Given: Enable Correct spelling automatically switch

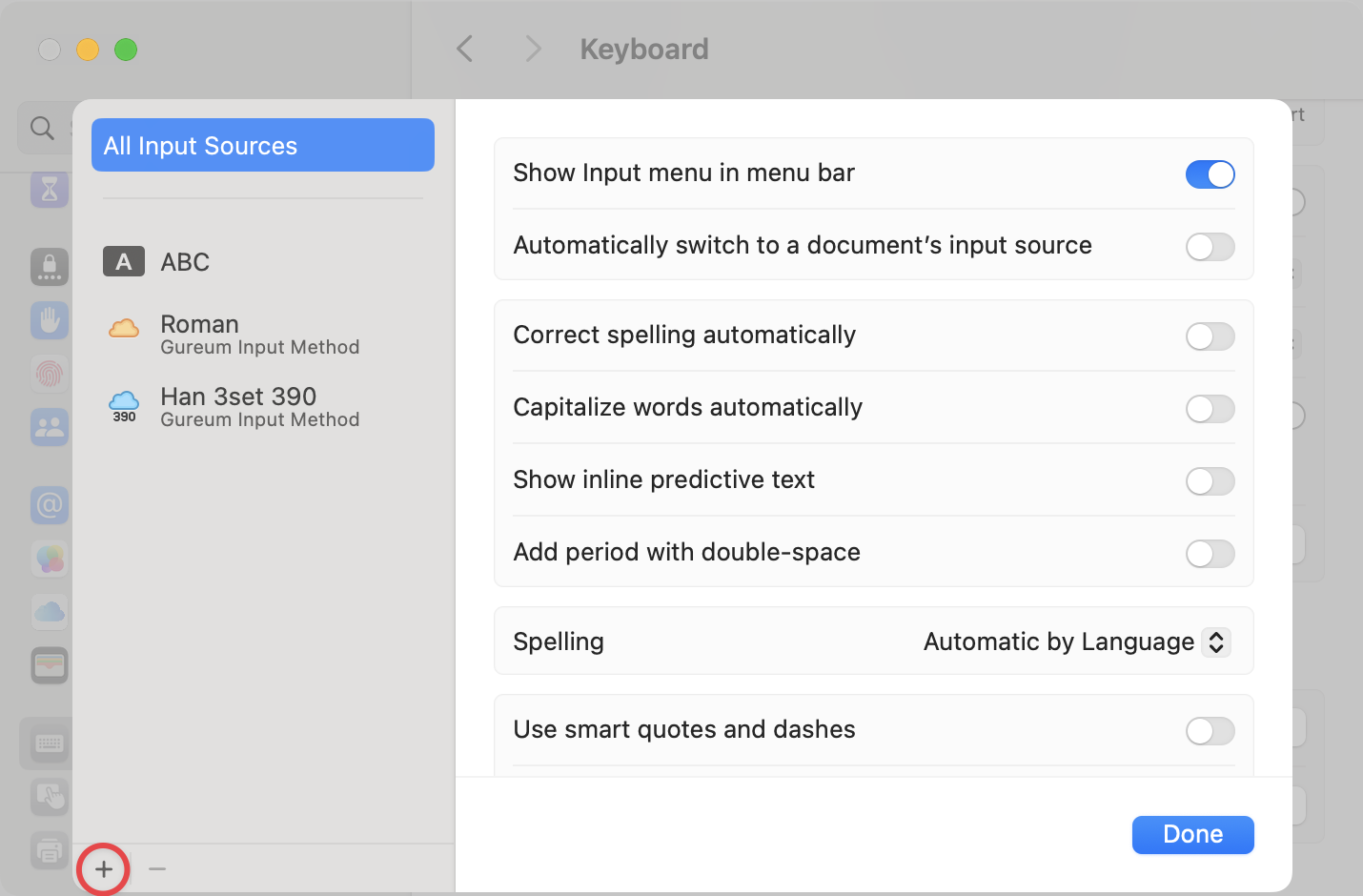Looking at the screenshot, I should click(x=1210, y=336).
